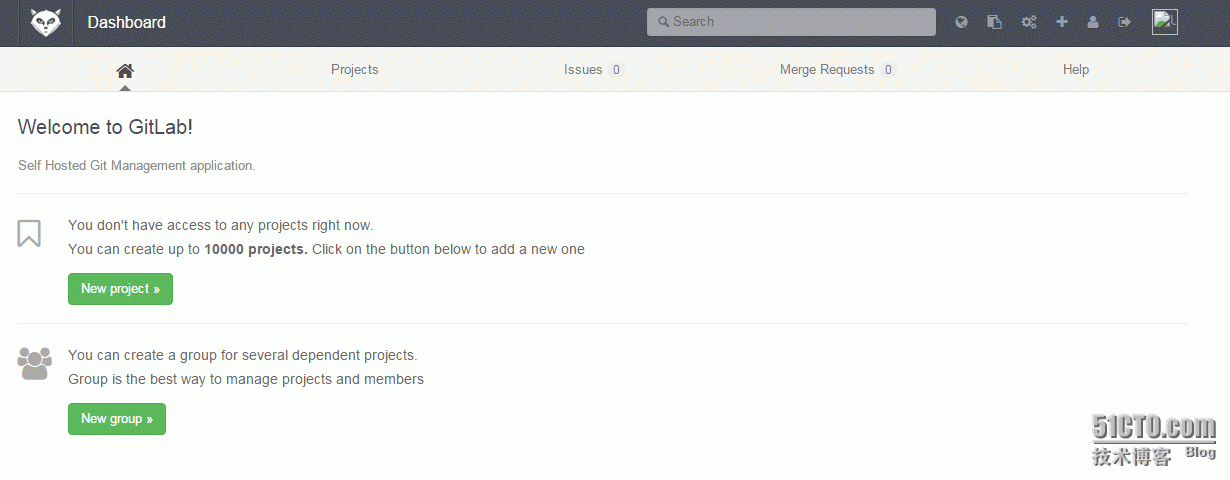Click the user avatar image
The width and height of the screenshot is (1230, 480).
(1165, 22)
